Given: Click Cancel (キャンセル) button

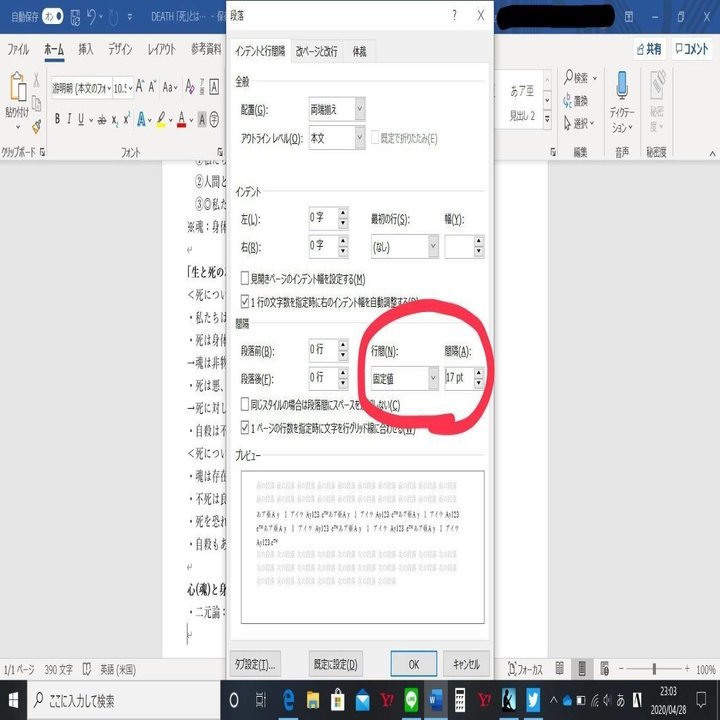Looking at the screenshot, I should 466,664.
